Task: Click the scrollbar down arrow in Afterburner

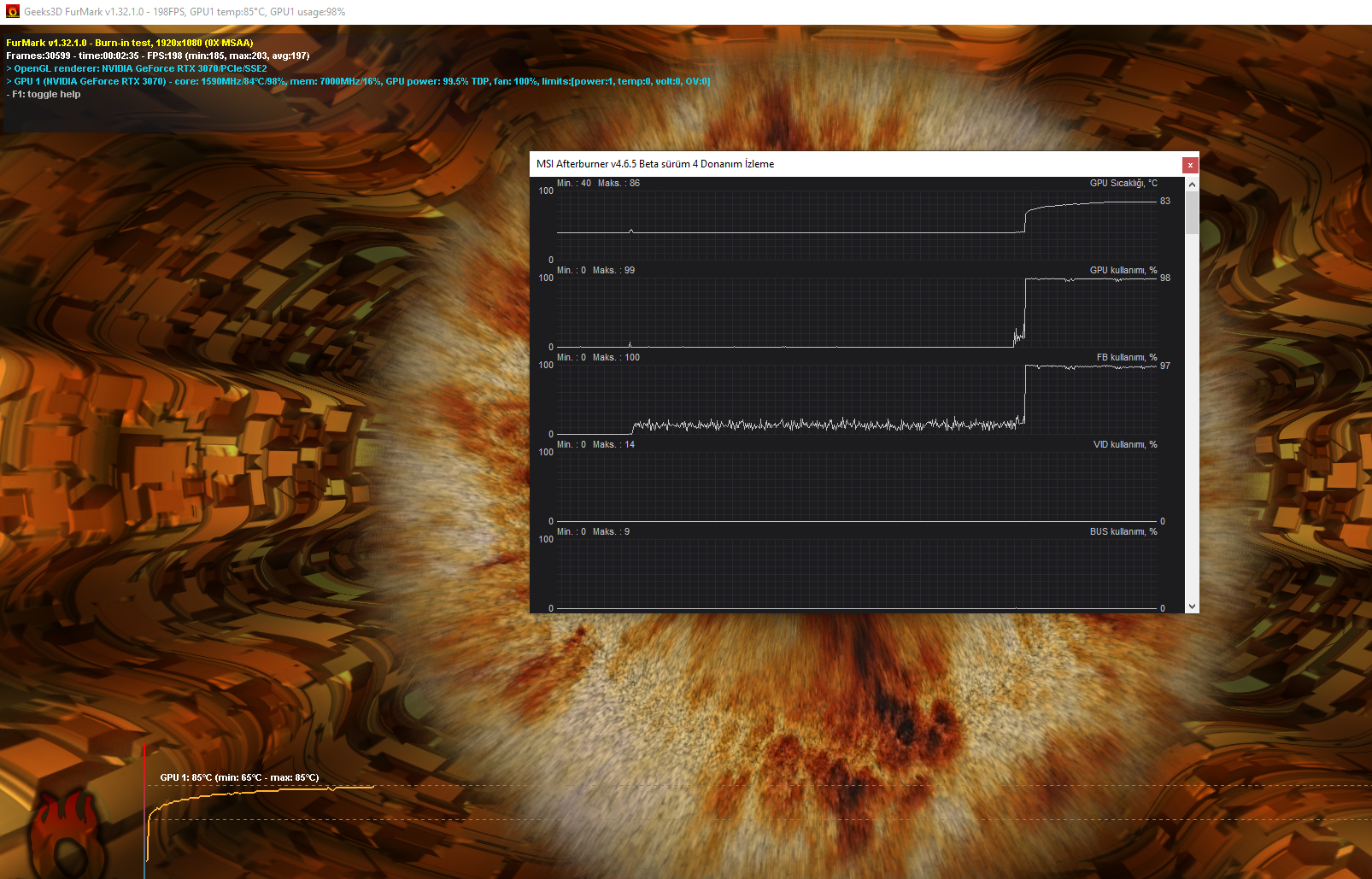Action: (1192, 607)
